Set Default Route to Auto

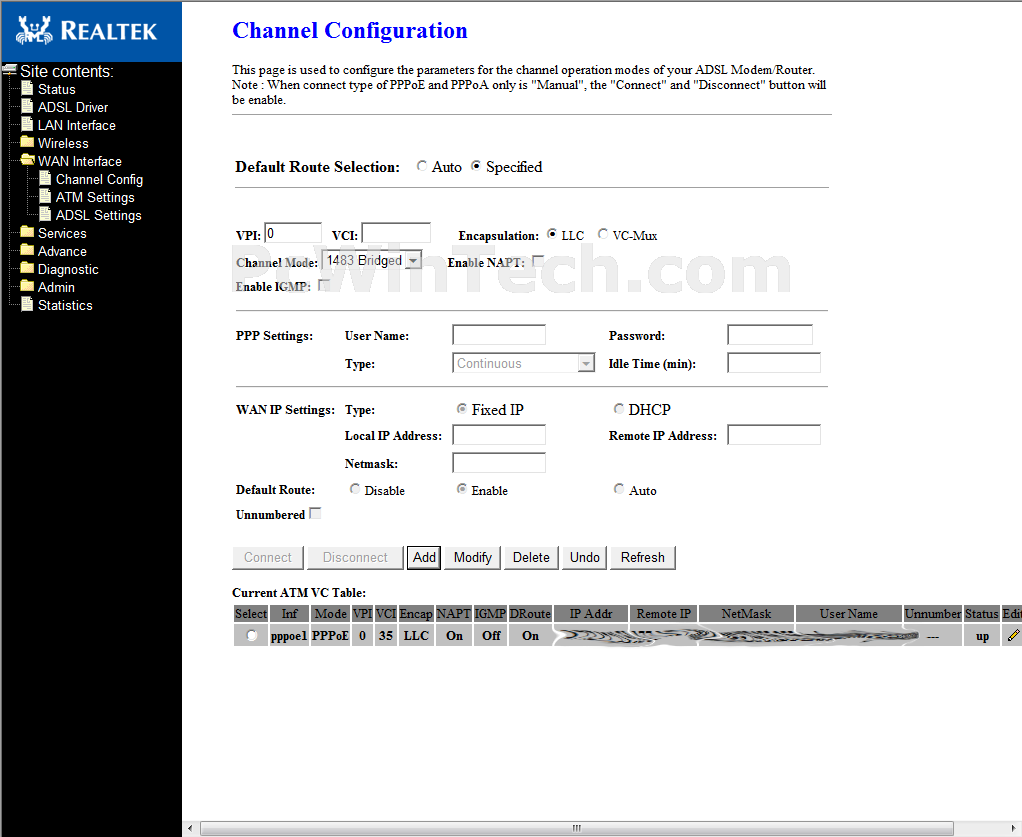tap(619, 489)
